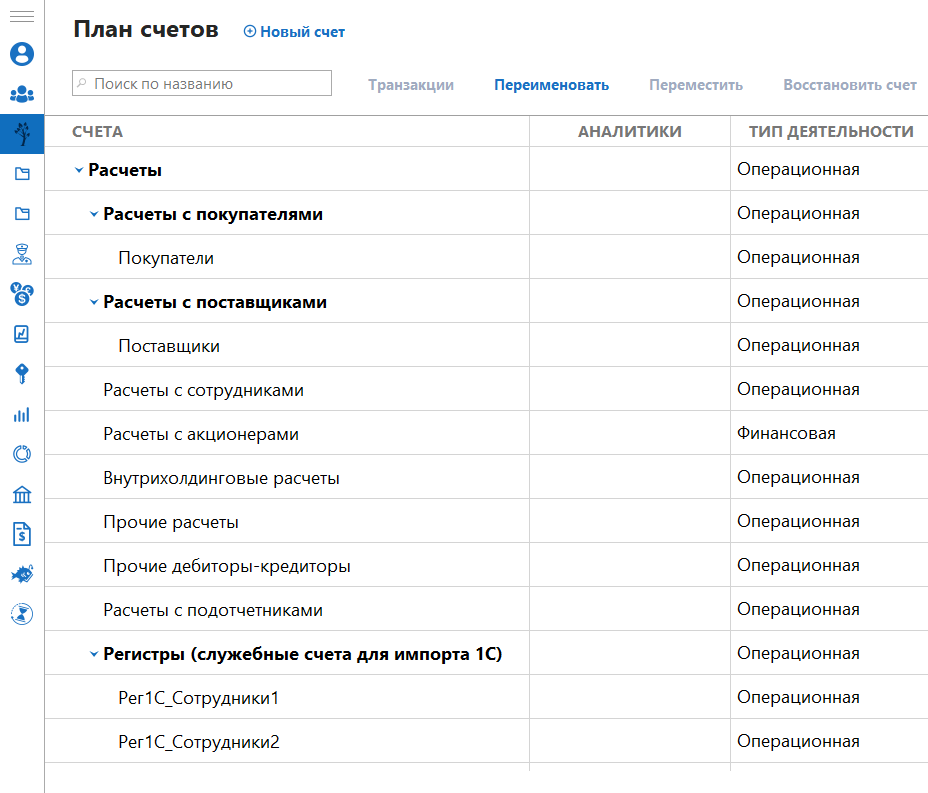Click the user profile icon in sidebar
Screen dimensions: 928x793
click(21, 54)
